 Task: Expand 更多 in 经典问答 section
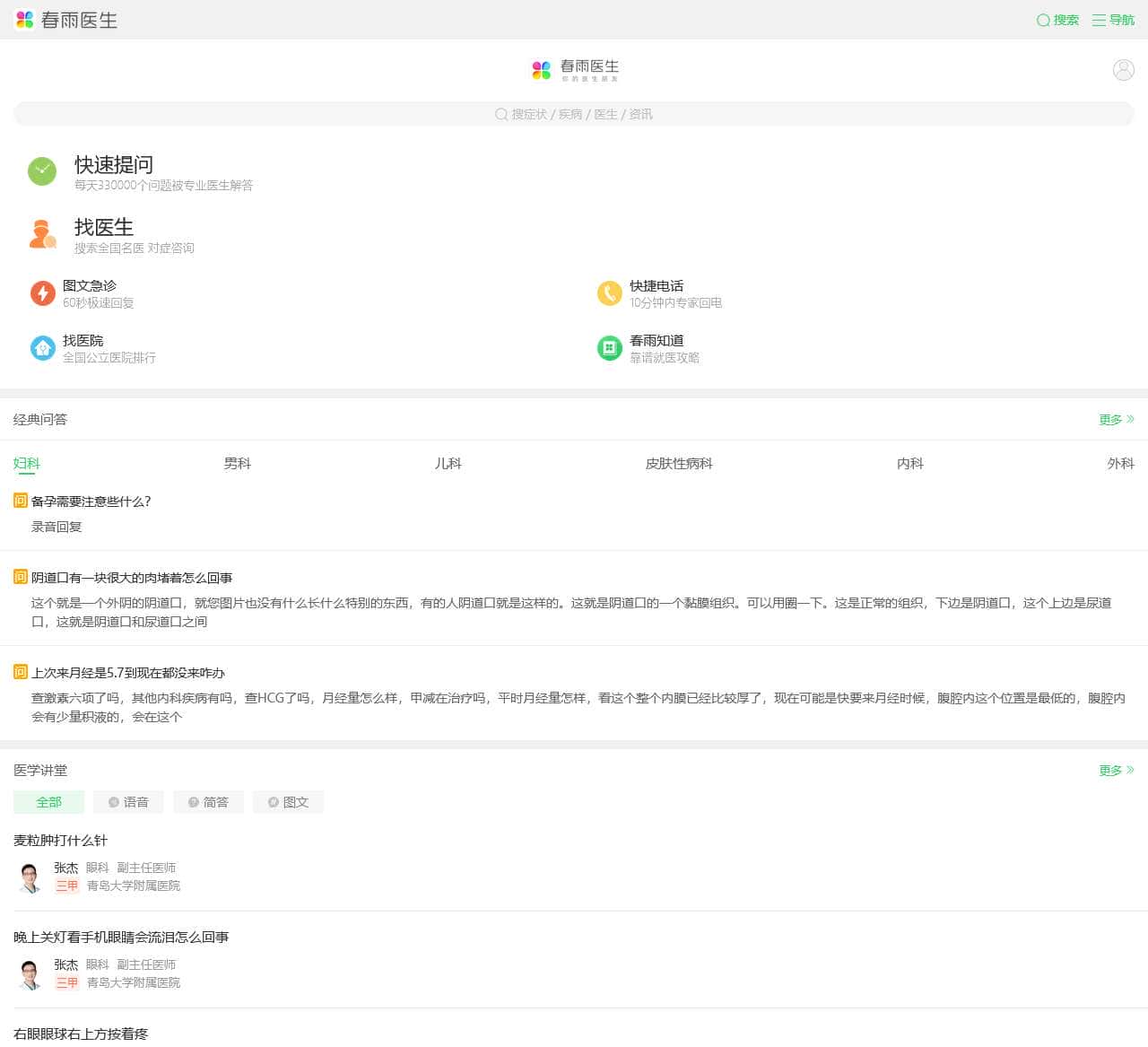point(1117,419)
